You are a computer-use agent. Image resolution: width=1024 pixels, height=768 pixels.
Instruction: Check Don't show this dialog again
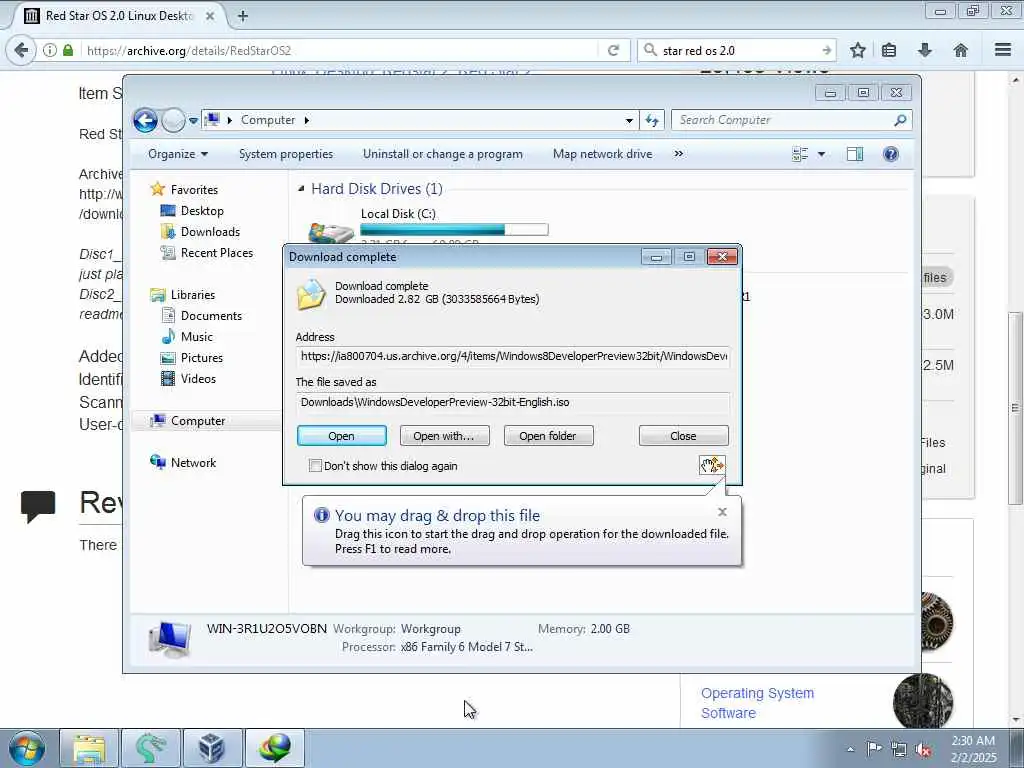pos(315,466)
